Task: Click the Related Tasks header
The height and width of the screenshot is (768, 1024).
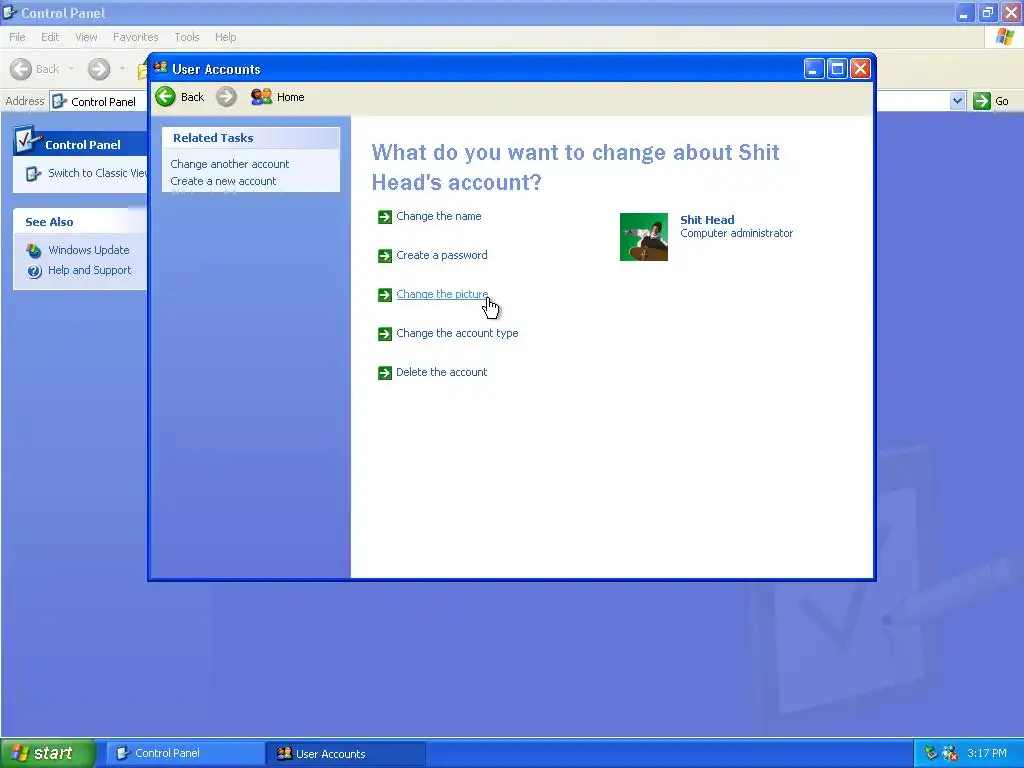Action: click(251, 138)
